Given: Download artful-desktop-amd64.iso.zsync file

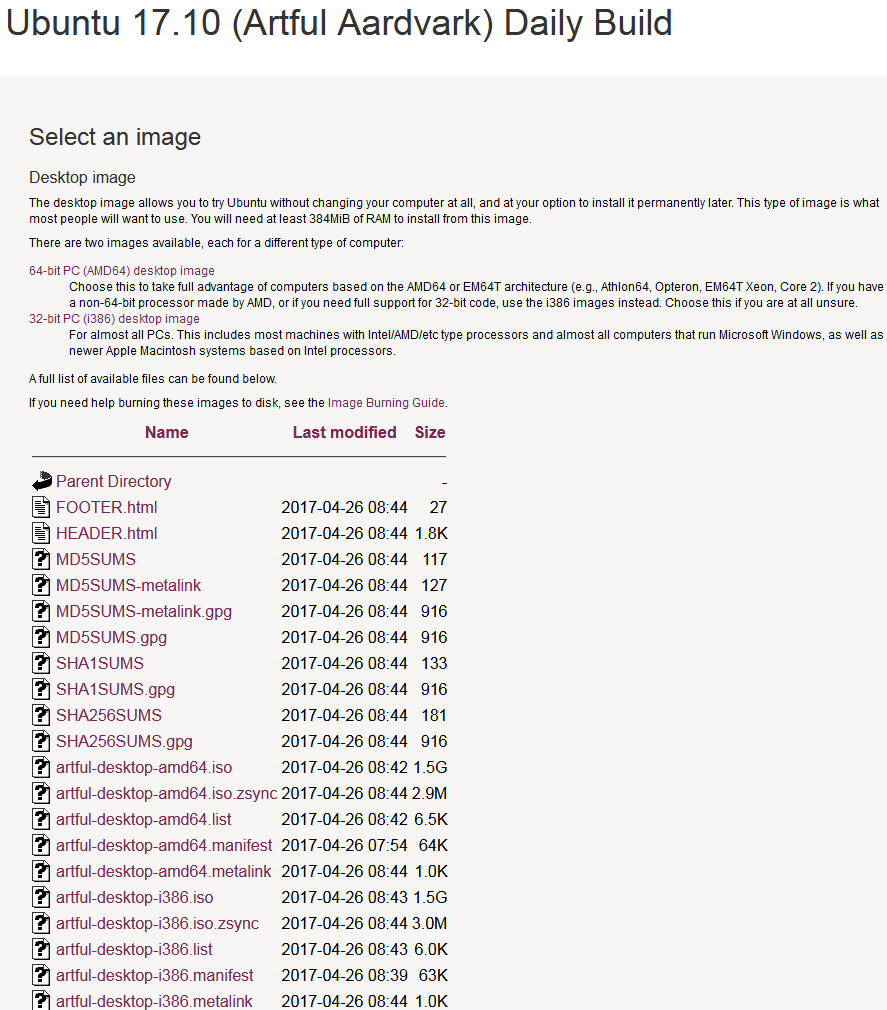Looking at the screenshot, I should click(166, 793).
